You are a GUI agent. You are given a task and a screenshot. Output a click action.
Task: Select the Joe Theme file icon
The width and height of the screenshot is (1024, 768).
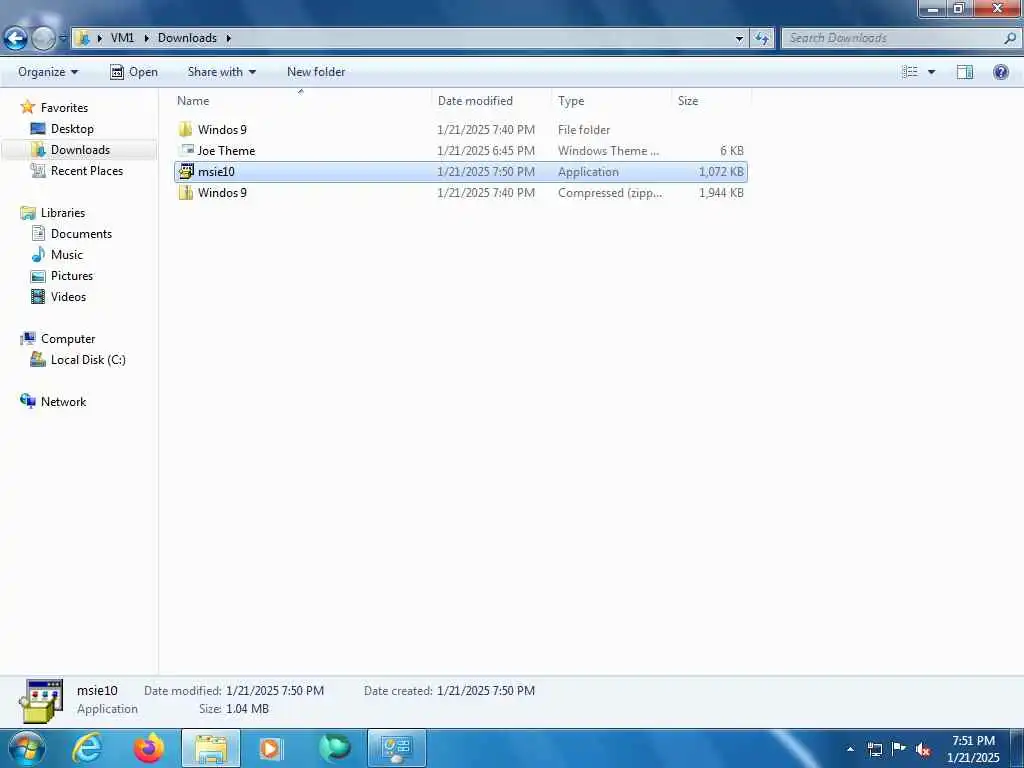click(186, 150)
